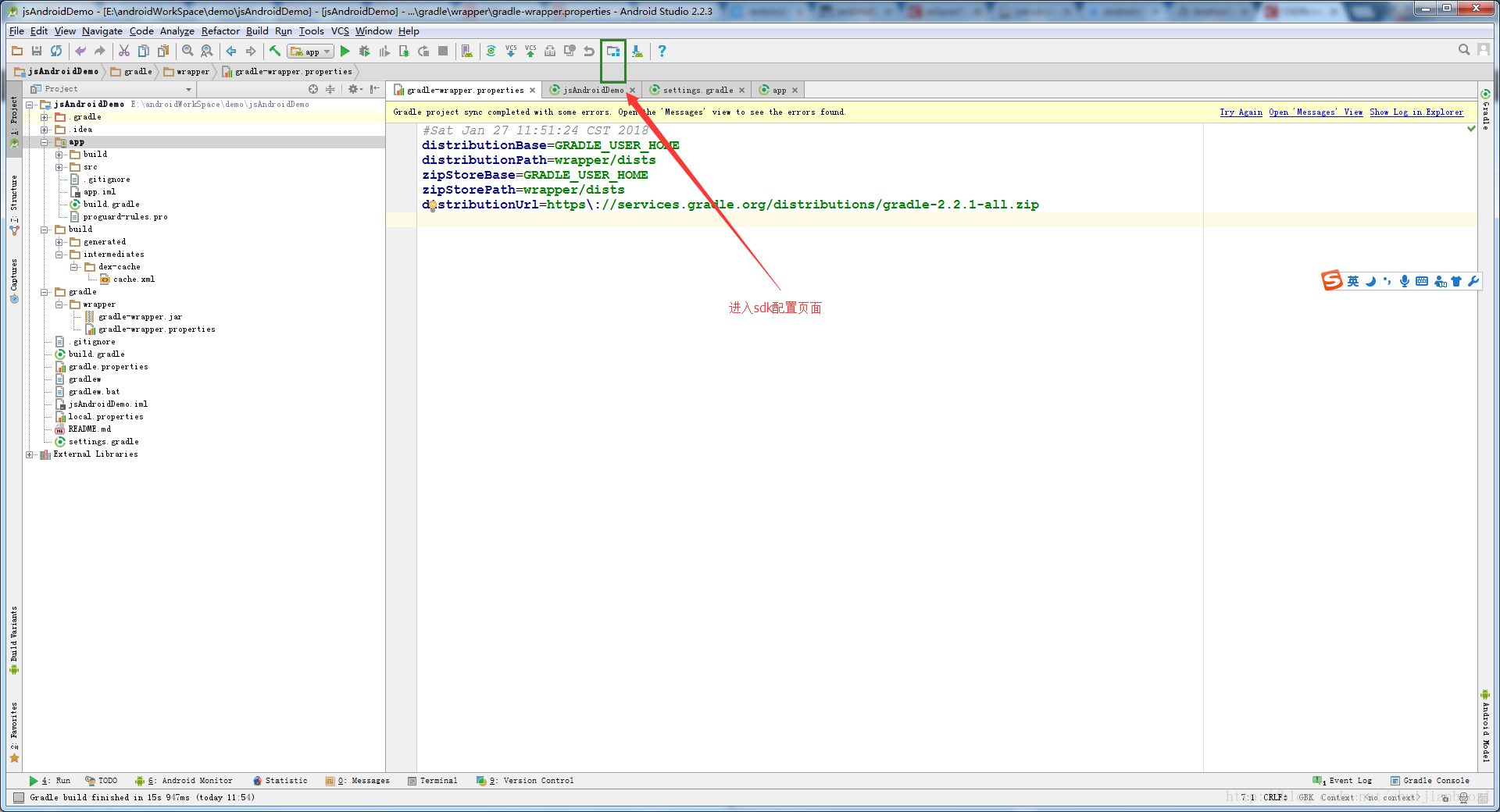The height and width of the screenshot is (812, 1500).
Task: Click the wrapper breadcrumb in navigation bar
Action: (x=186, y=72)
